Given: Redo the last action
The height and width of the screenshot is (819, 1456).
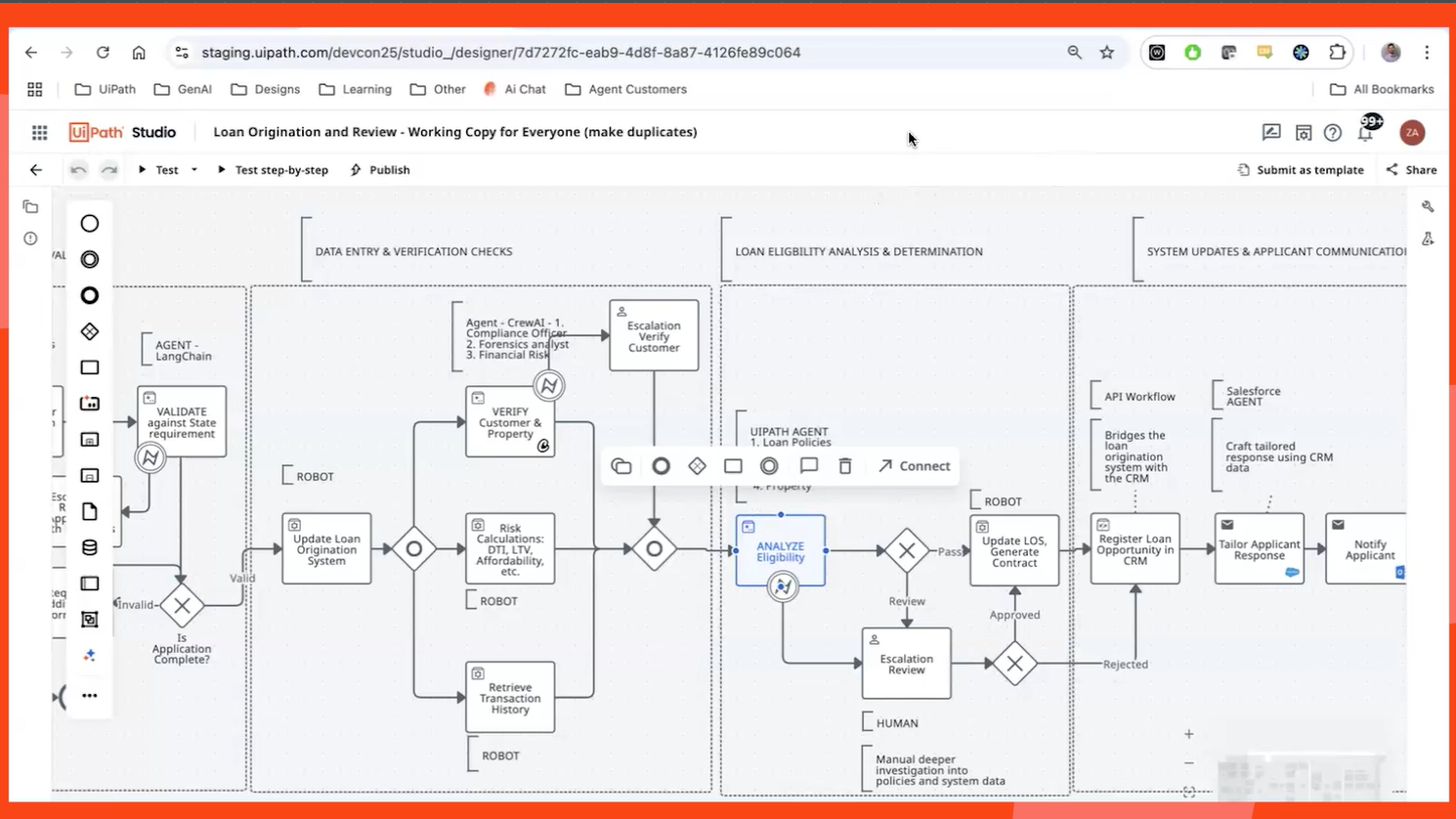Looking at the screenshot, I should [109, 170].
